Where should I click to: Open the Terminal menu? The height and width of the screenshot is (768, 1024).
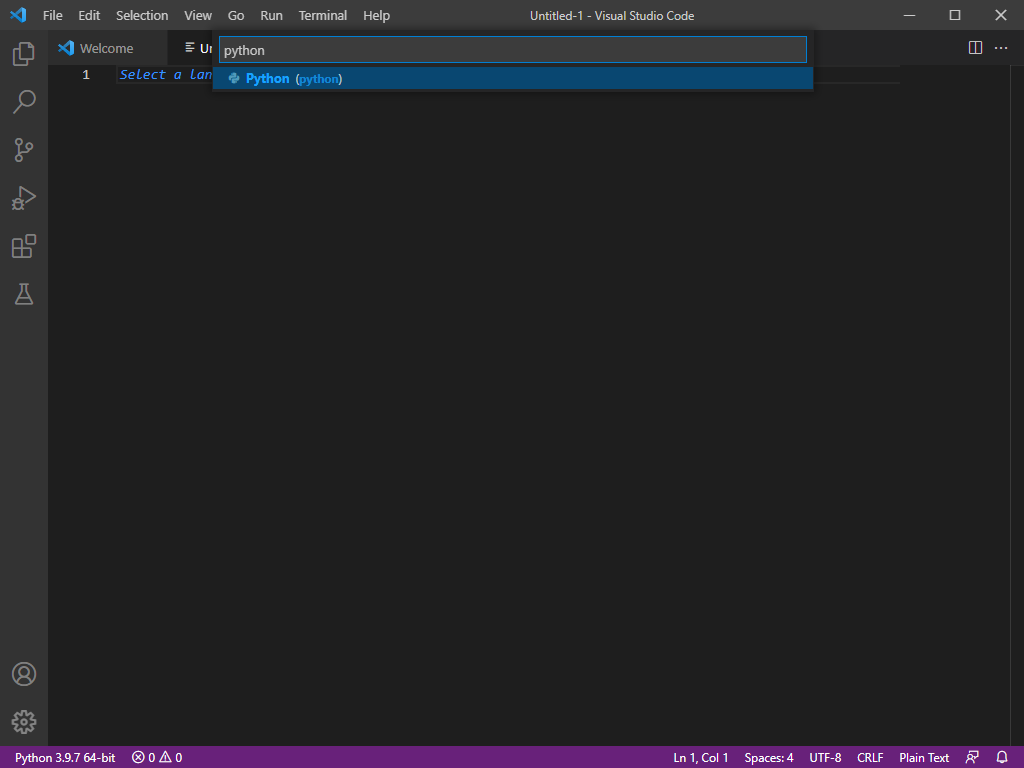click(x=323, y=15)
